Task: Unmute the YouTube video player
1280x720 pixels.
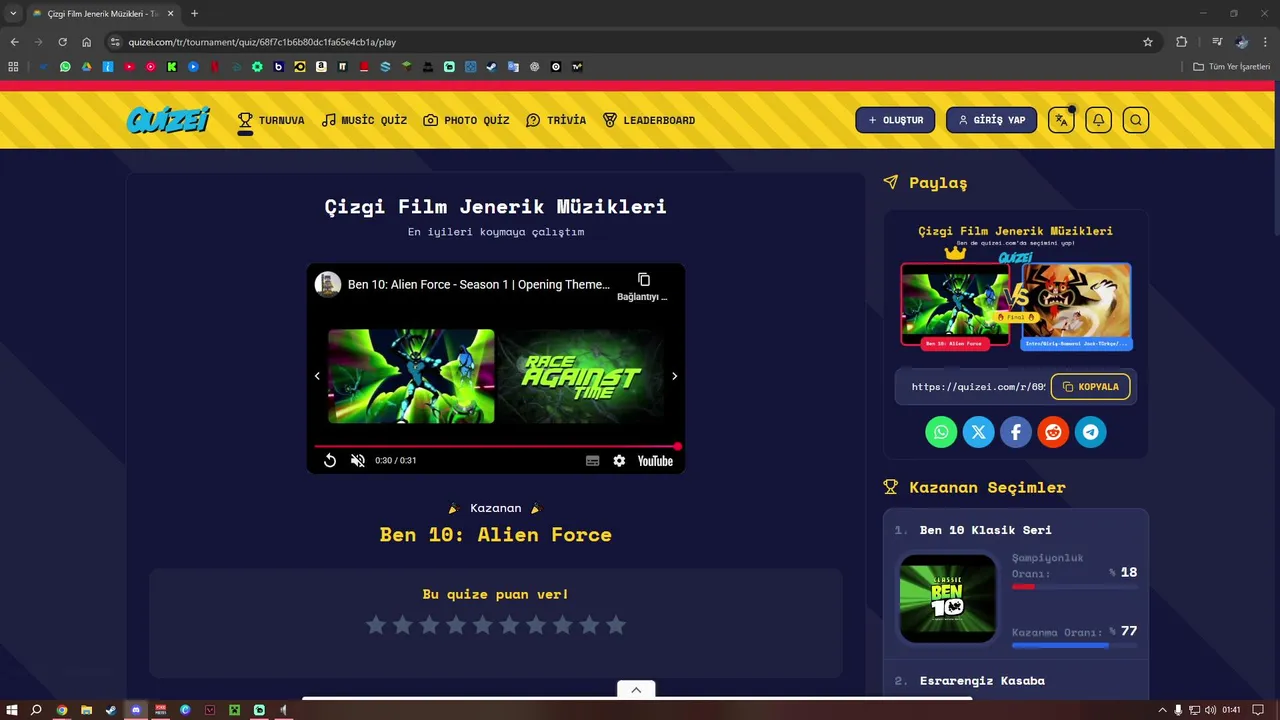Action: (358, 461)
